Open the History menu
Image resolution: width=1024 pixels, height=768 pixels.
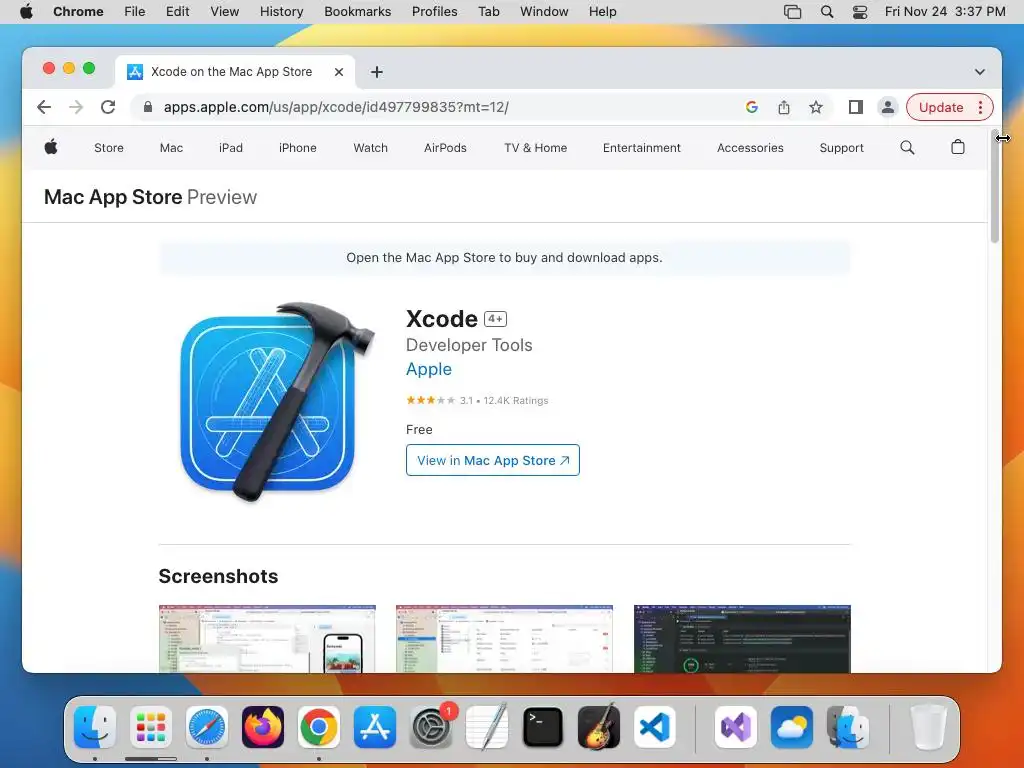coord(281,11)
